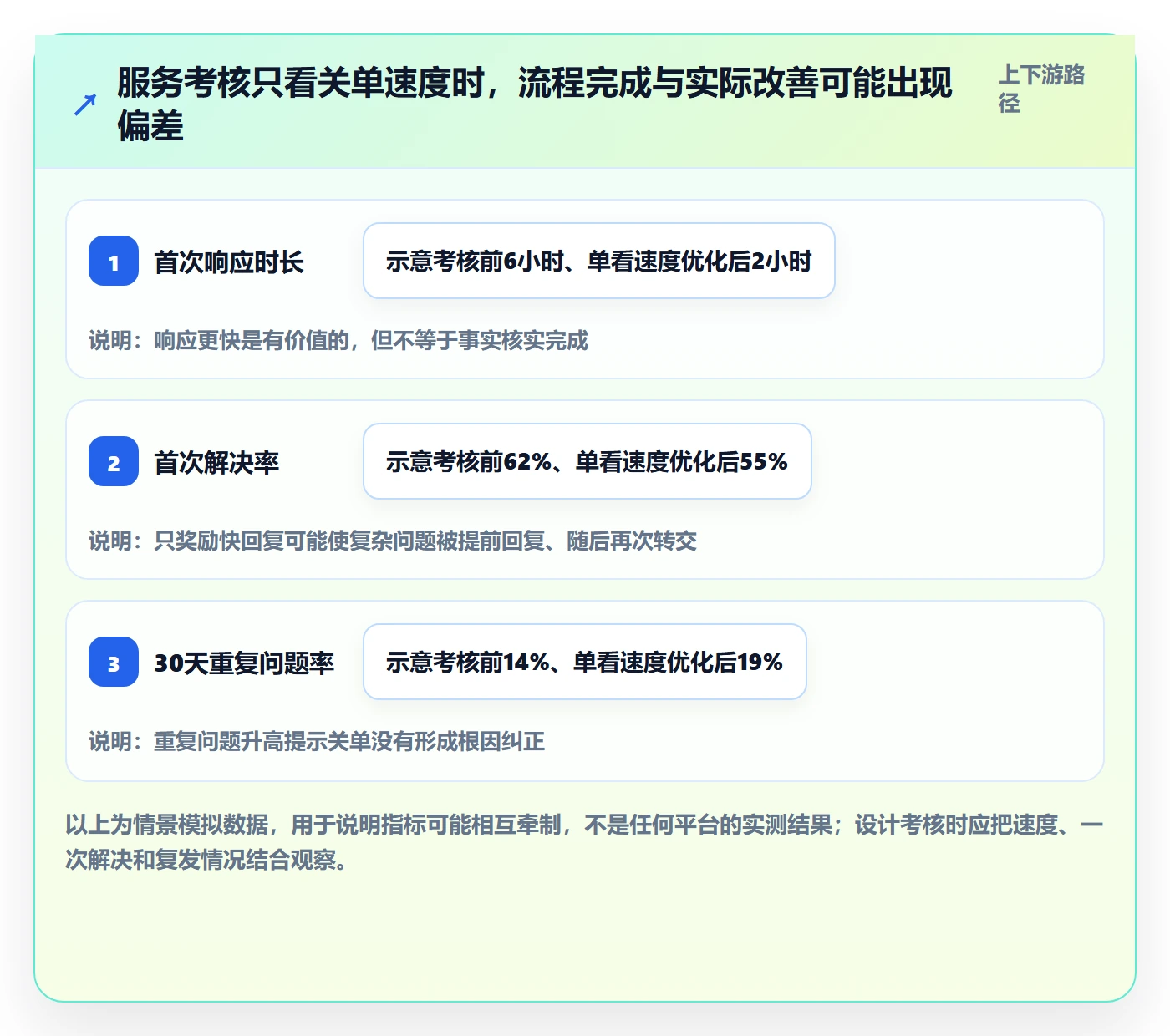1170x1036 pixels.
Task: Click the note 只奖励快回复可能使复杂问题被提前回复
Action: point(349,541)
